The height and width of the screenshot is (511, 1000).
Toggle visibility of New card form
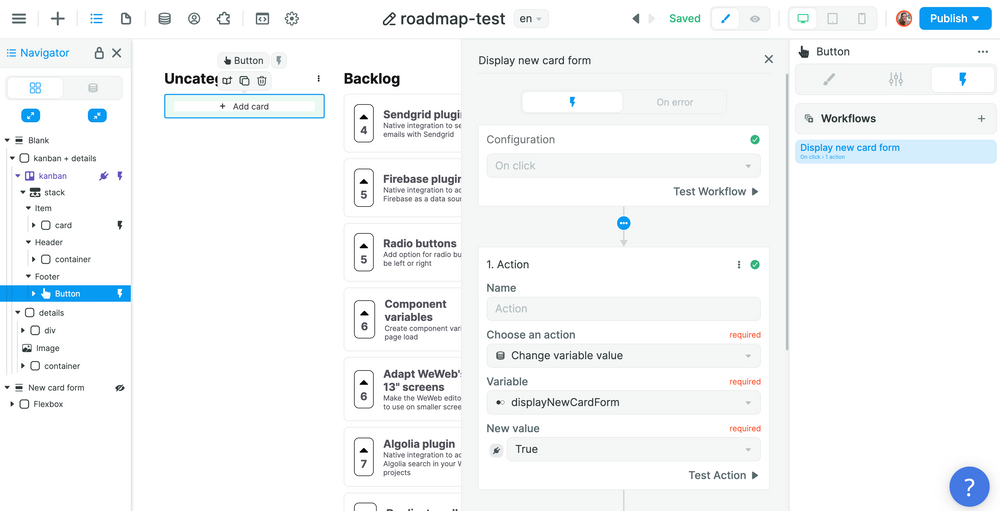(120, 388)
